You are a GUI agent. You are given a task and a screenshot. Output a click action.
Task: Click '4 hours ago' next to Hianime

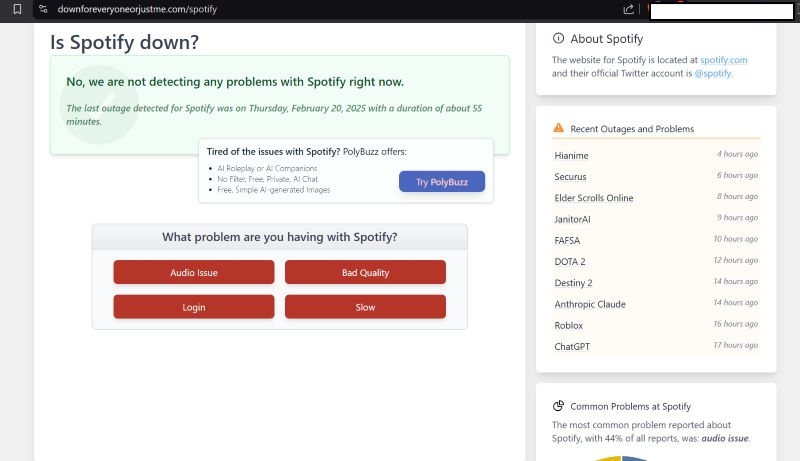[737, 154]
